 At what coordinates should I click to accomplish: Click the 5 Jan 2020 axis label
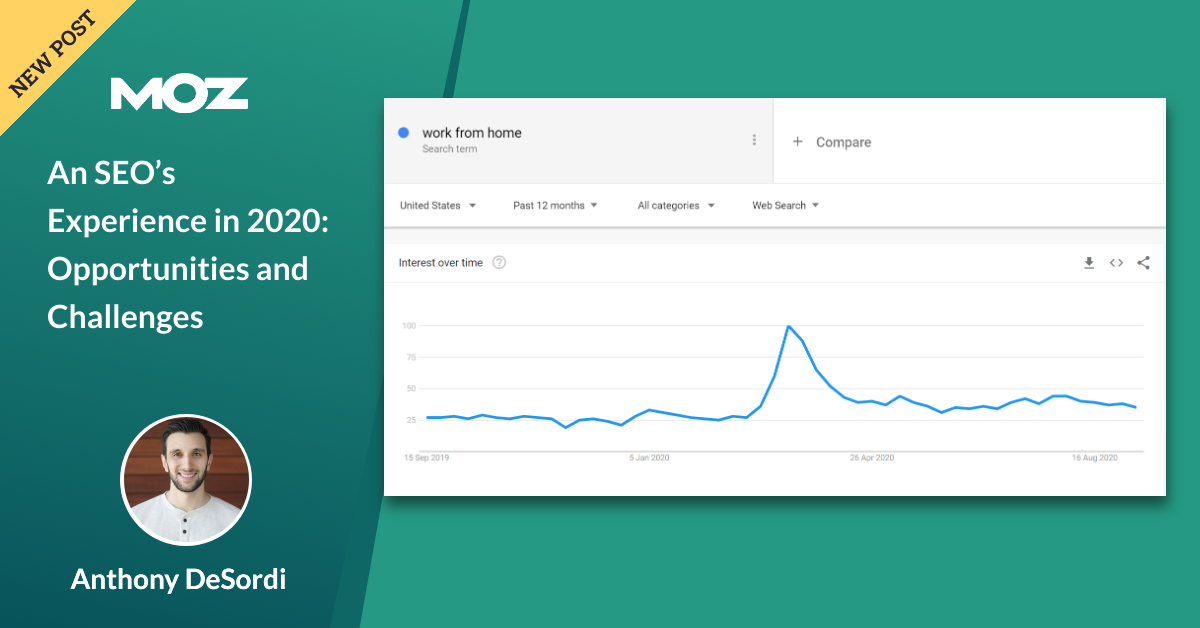coord(649,457)
